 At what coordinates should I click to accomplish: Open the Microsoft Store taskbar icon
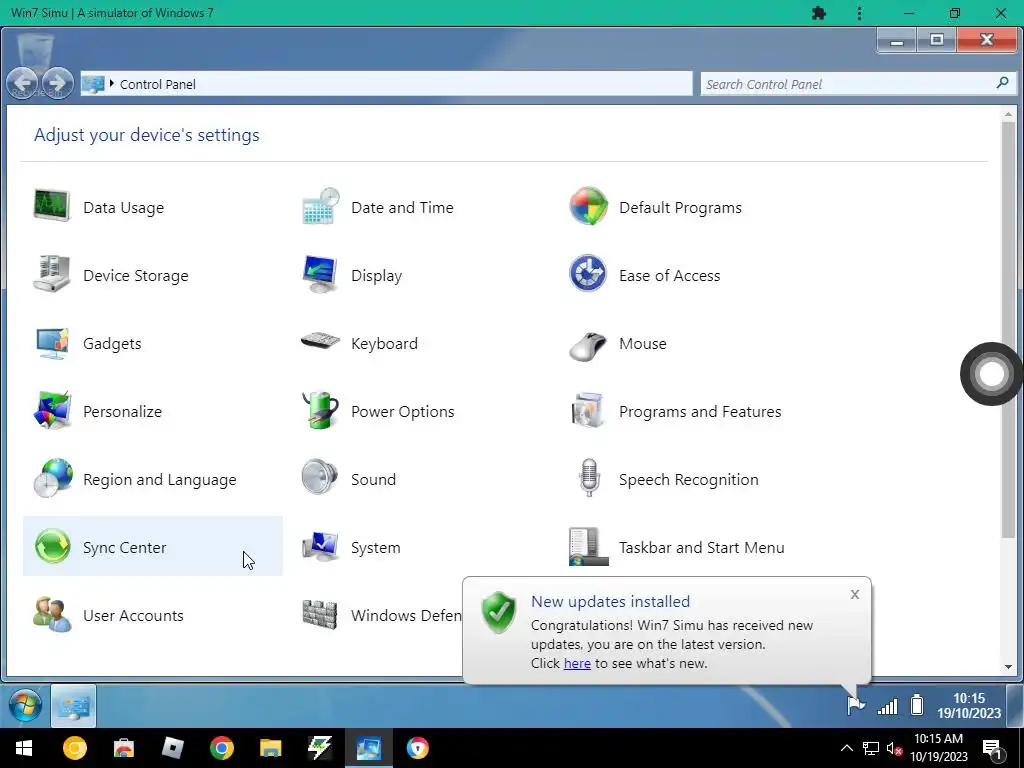(123, 748)
